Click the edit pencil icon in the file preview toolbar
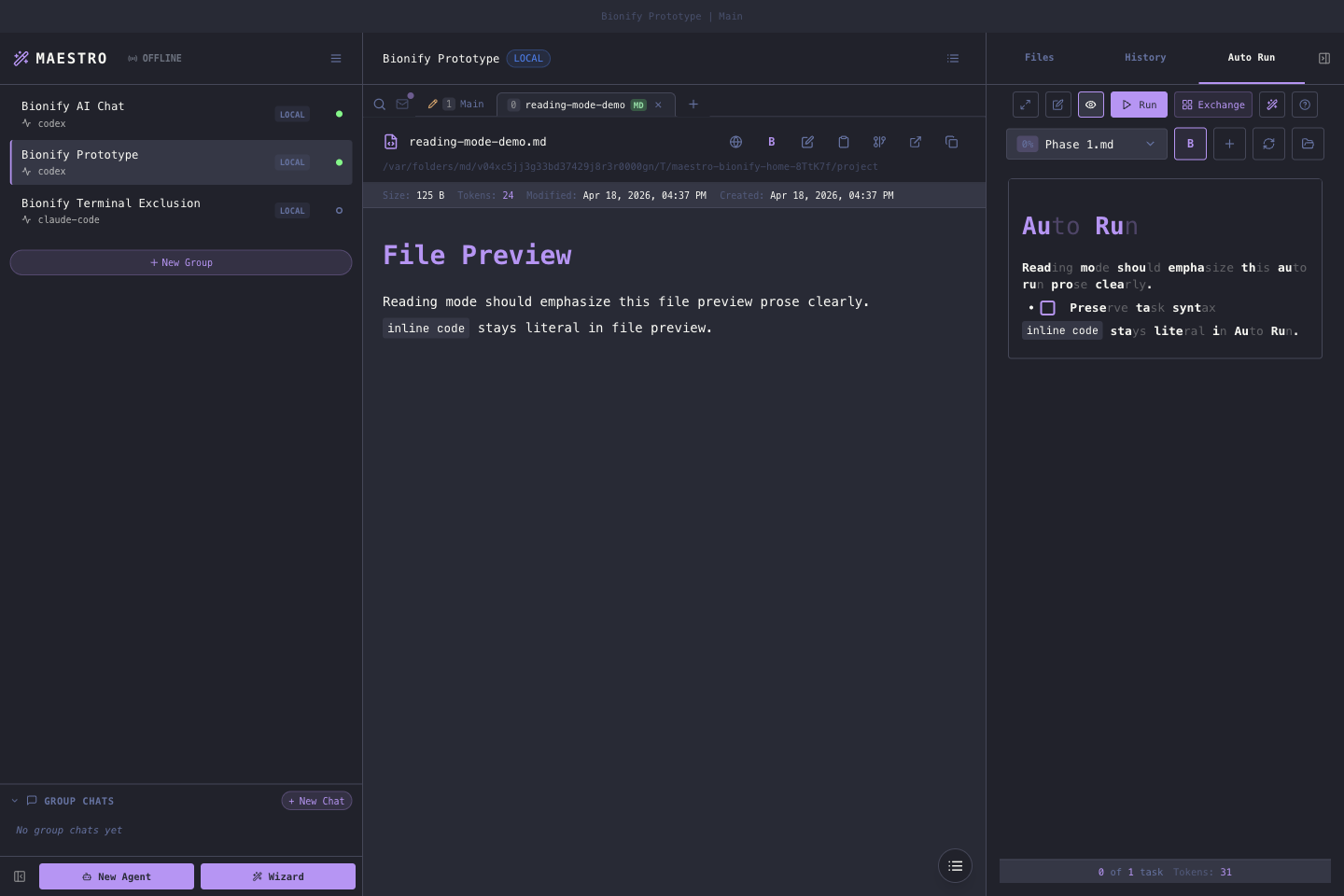Image resolution: width=1344 pixels, height=896 pixels. pos(807,142)
